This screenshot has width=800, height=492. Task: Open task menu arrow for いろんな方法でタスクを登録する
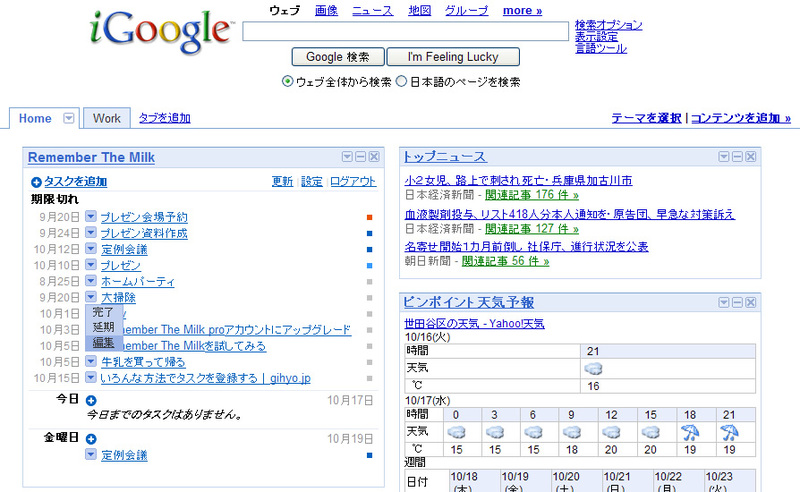pos(91,378)
